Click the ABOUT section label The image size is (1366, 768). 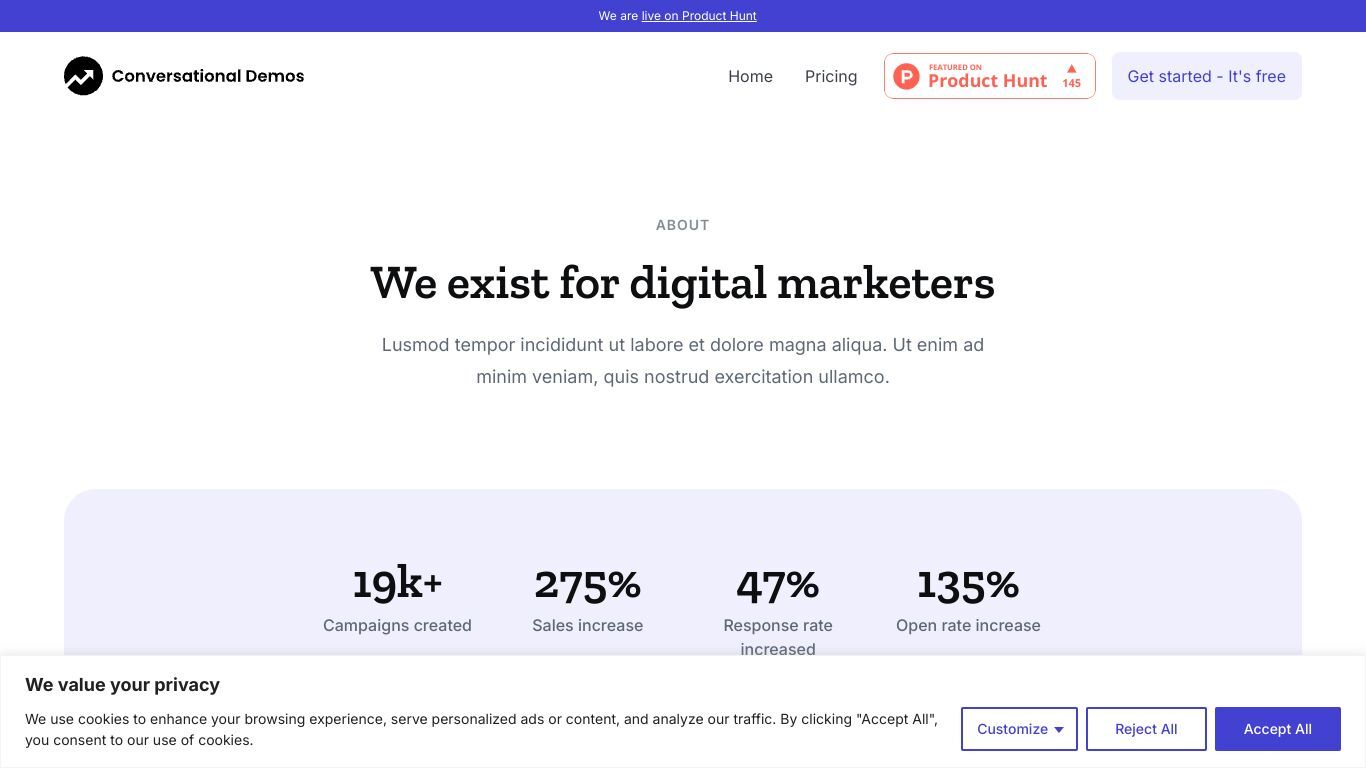[683, 225]
